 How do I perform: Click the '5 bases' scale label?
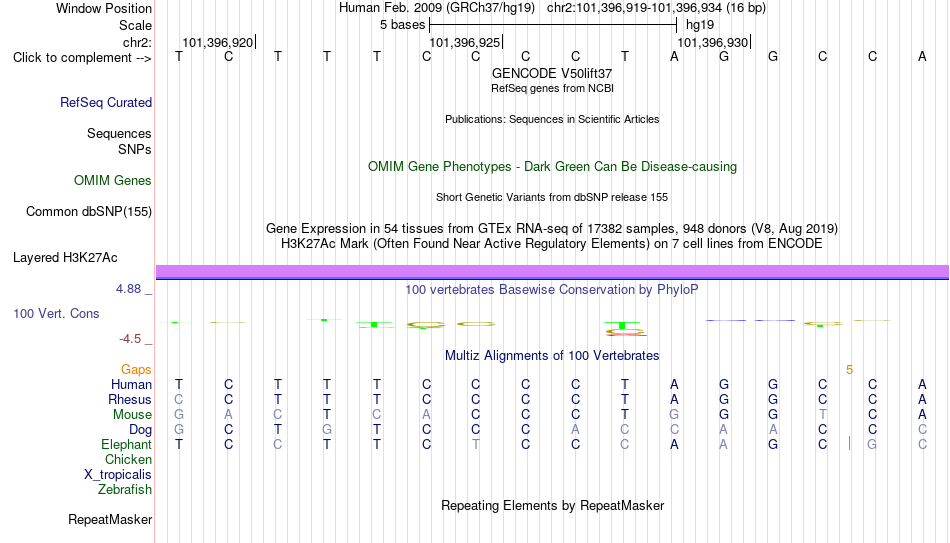tap(402, 25)
